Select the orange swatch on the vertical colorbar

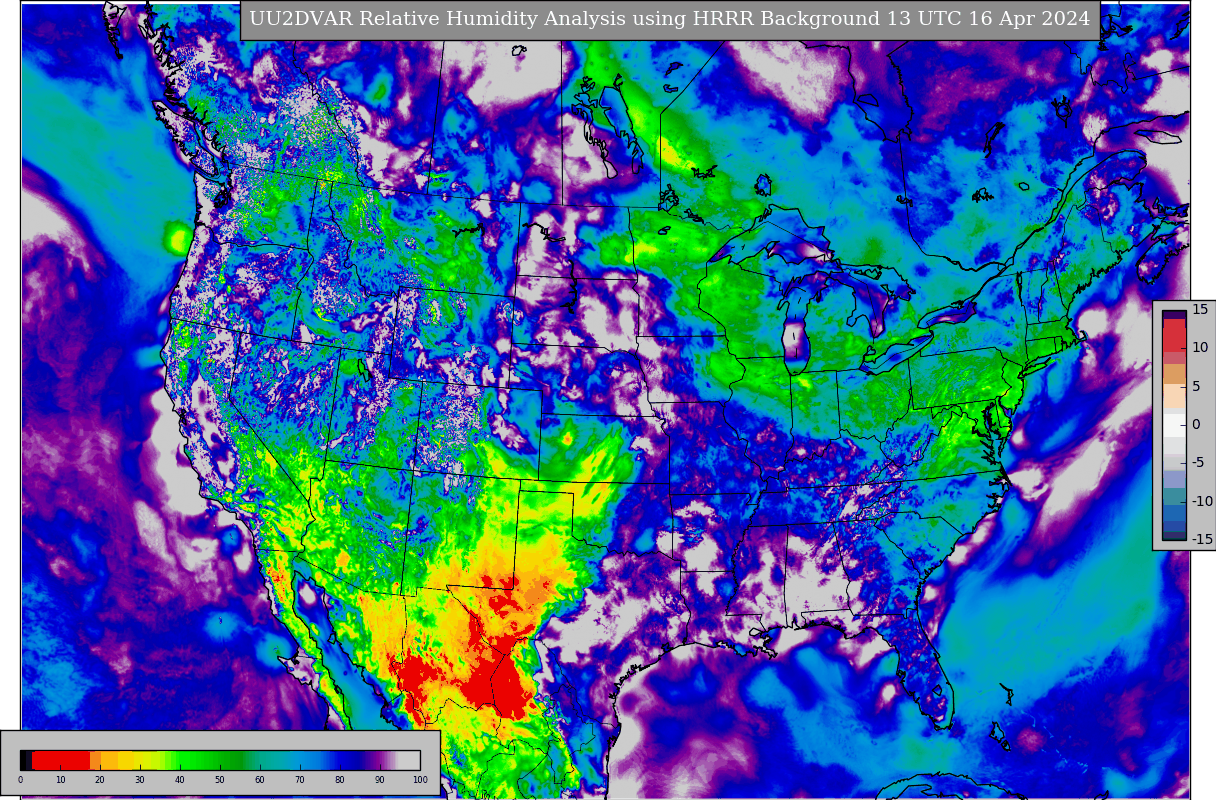click(x=1174, y=374)
